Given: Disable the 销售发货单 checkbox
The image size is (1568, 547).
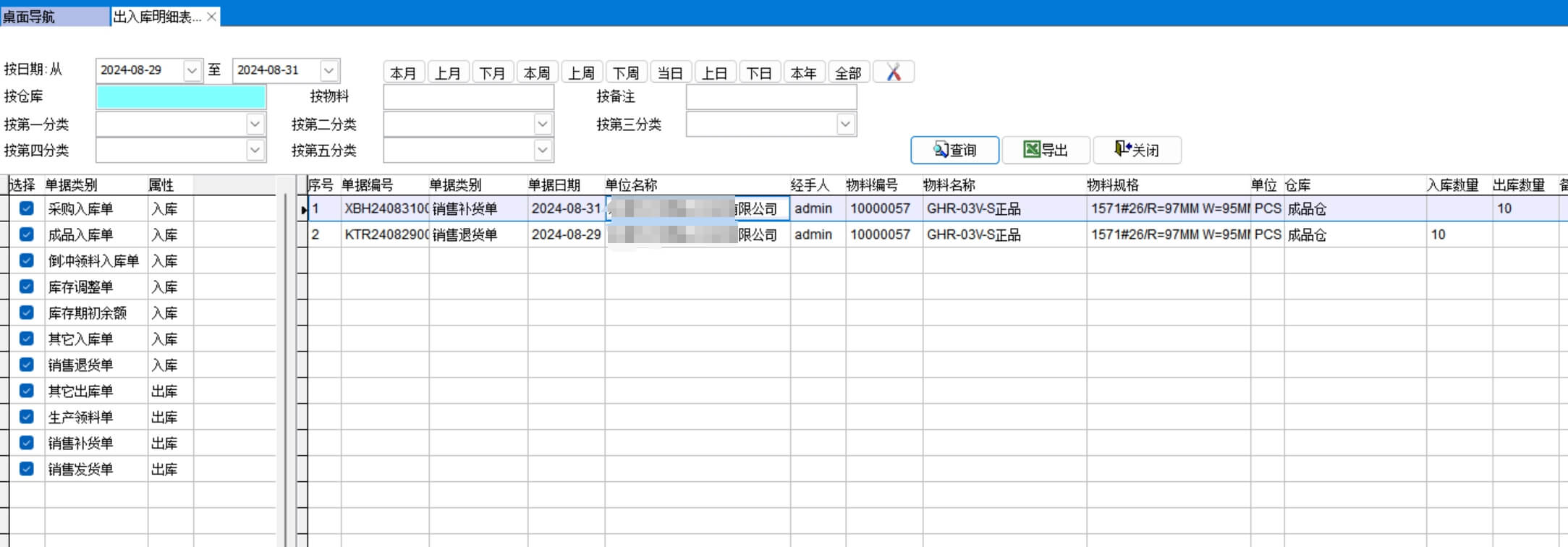Looking at the screenshot, I should pos(27,469).
